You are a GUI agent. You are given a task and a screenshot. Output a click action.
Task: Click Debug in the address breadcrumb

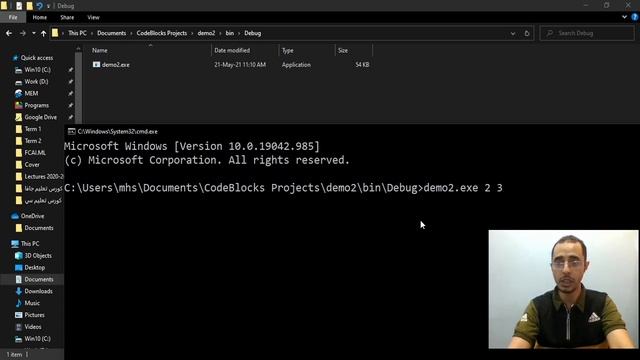[253, 33]
